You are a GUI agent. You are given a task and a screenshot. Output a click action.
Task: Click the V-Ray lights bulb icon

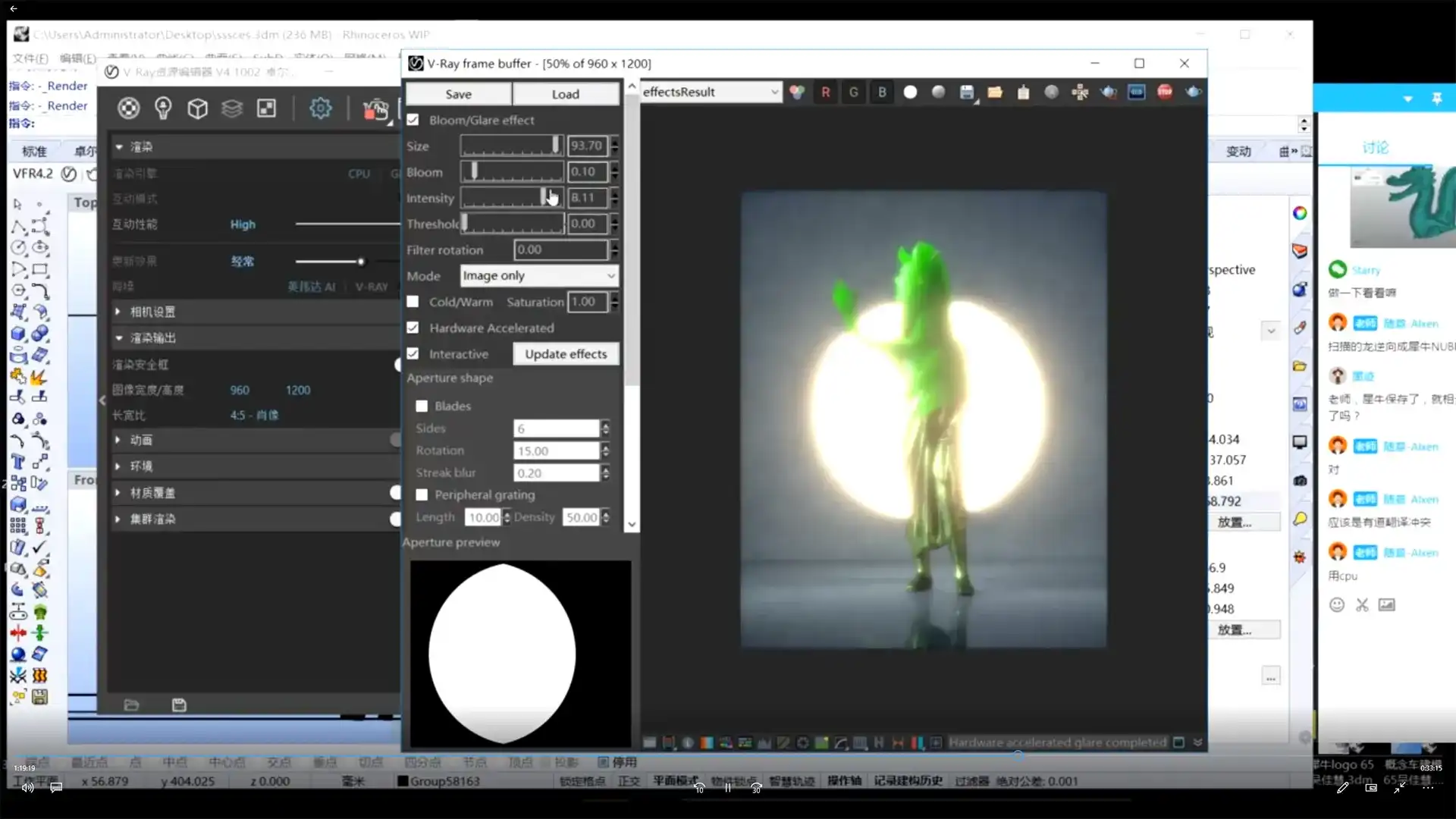(163, 108)
